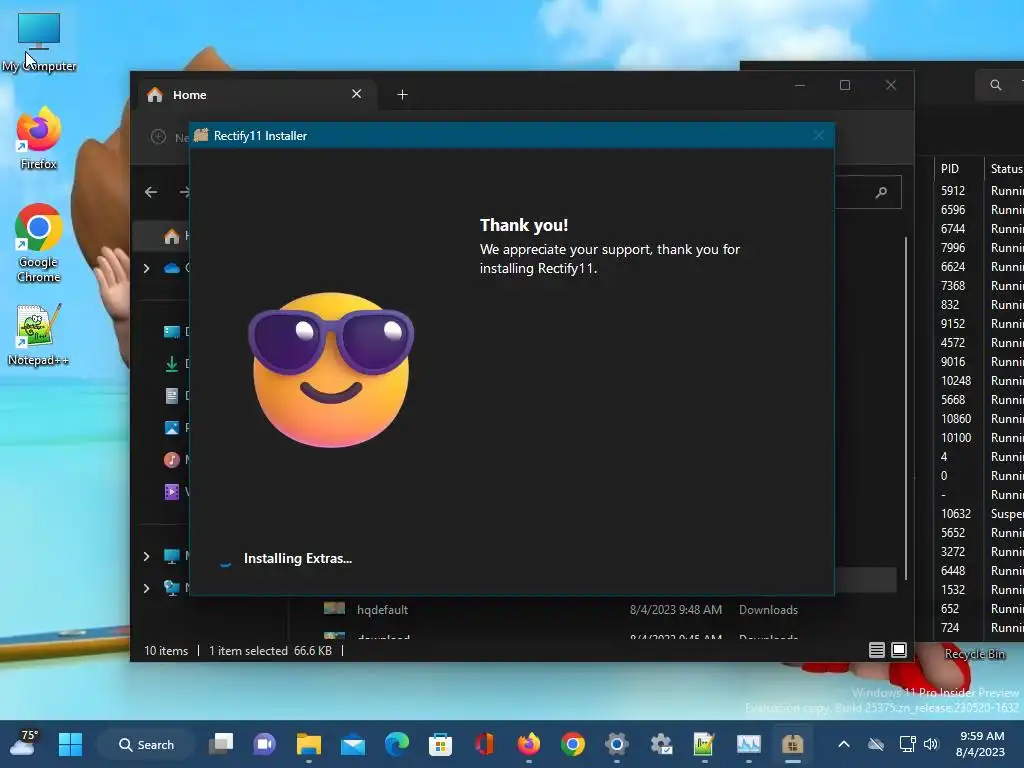Open Firefox desktop shortcut
Viewport: 1024px width, 768px height.
[x=38, y=138]
